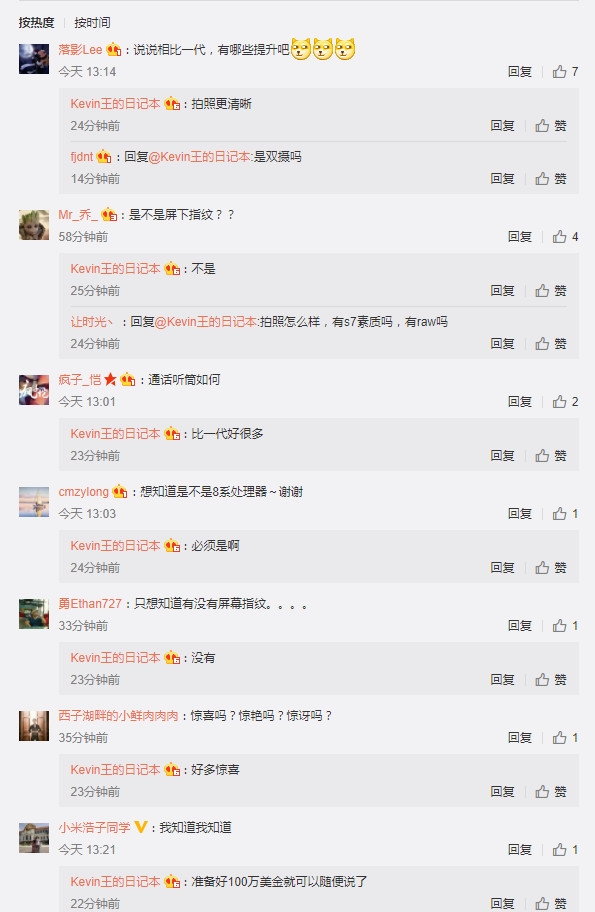595x912 pixels.
Task: Like cmzylong's comment about 8系处理器
Action: (x=565, y=514)
